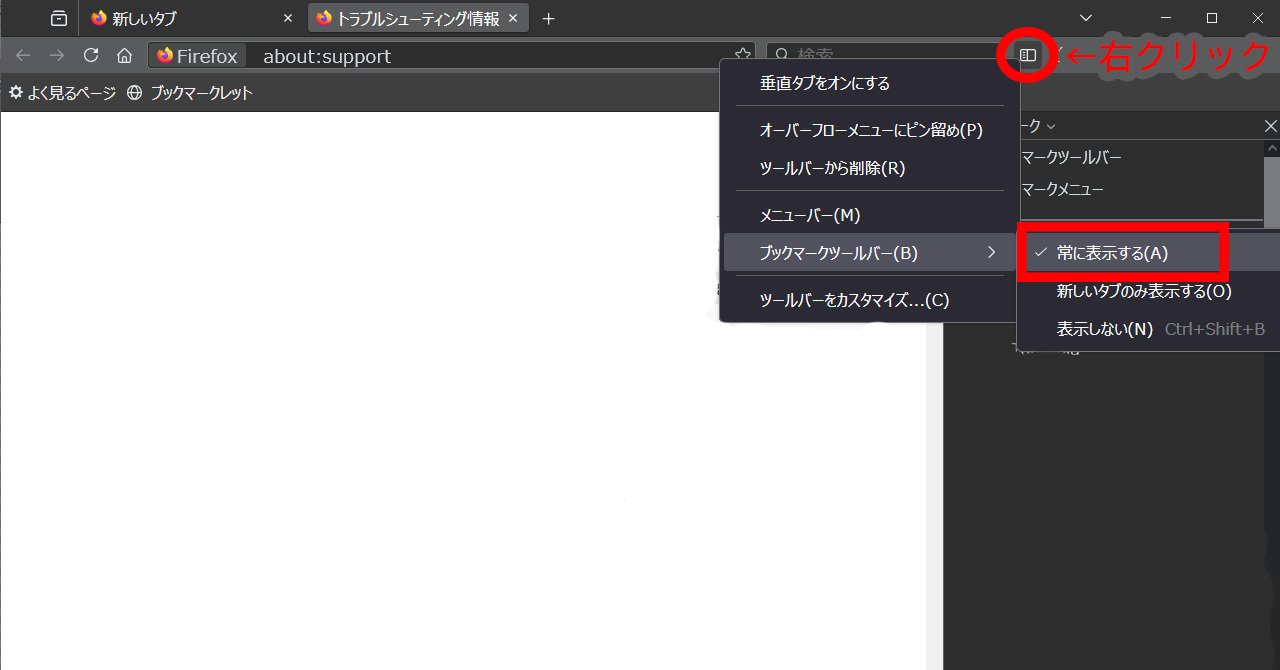Open Firefox View at the top left

(57, 17)
